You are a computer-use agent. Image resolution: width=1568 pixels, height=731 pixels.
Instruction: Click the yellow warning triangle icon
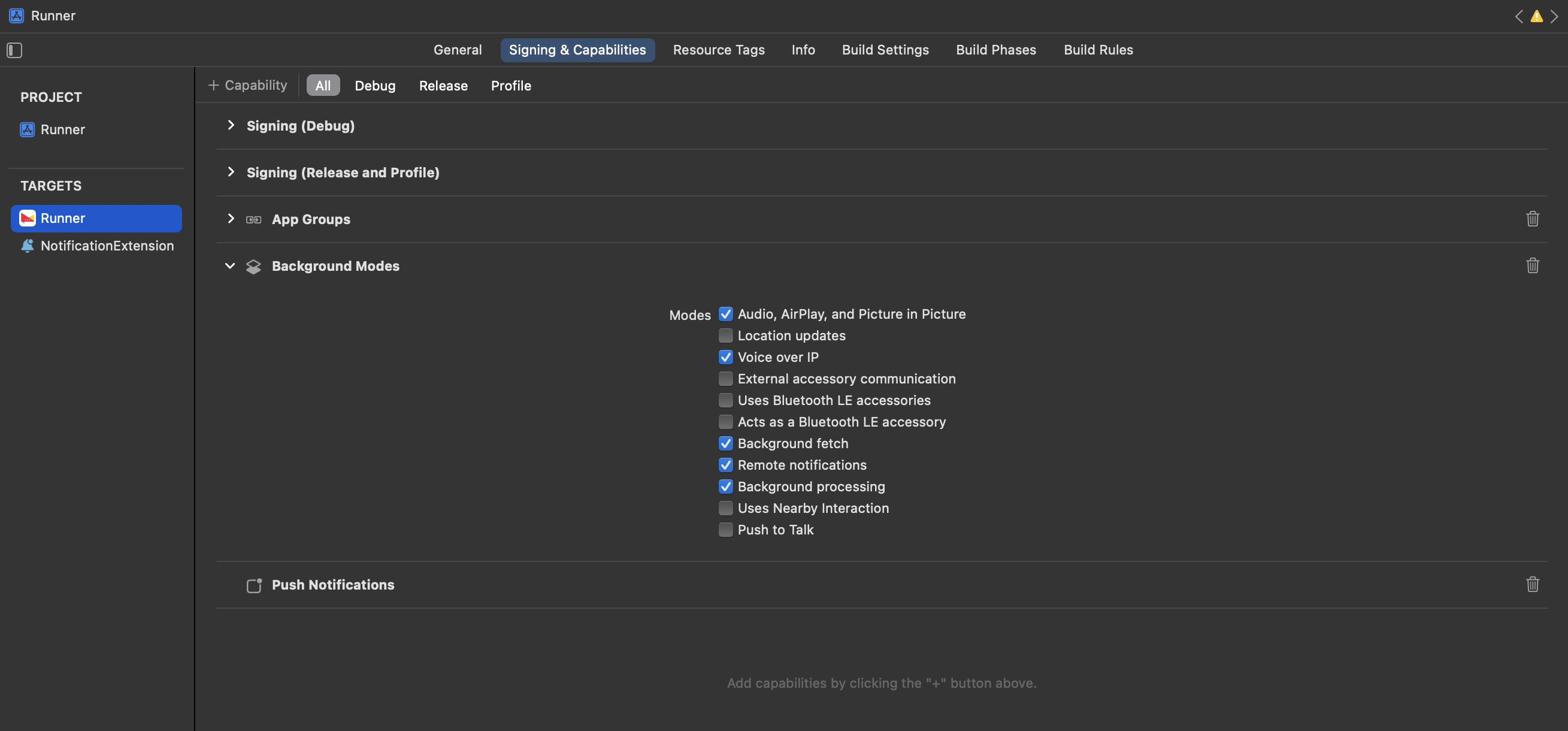click(x=1536, y=16)
